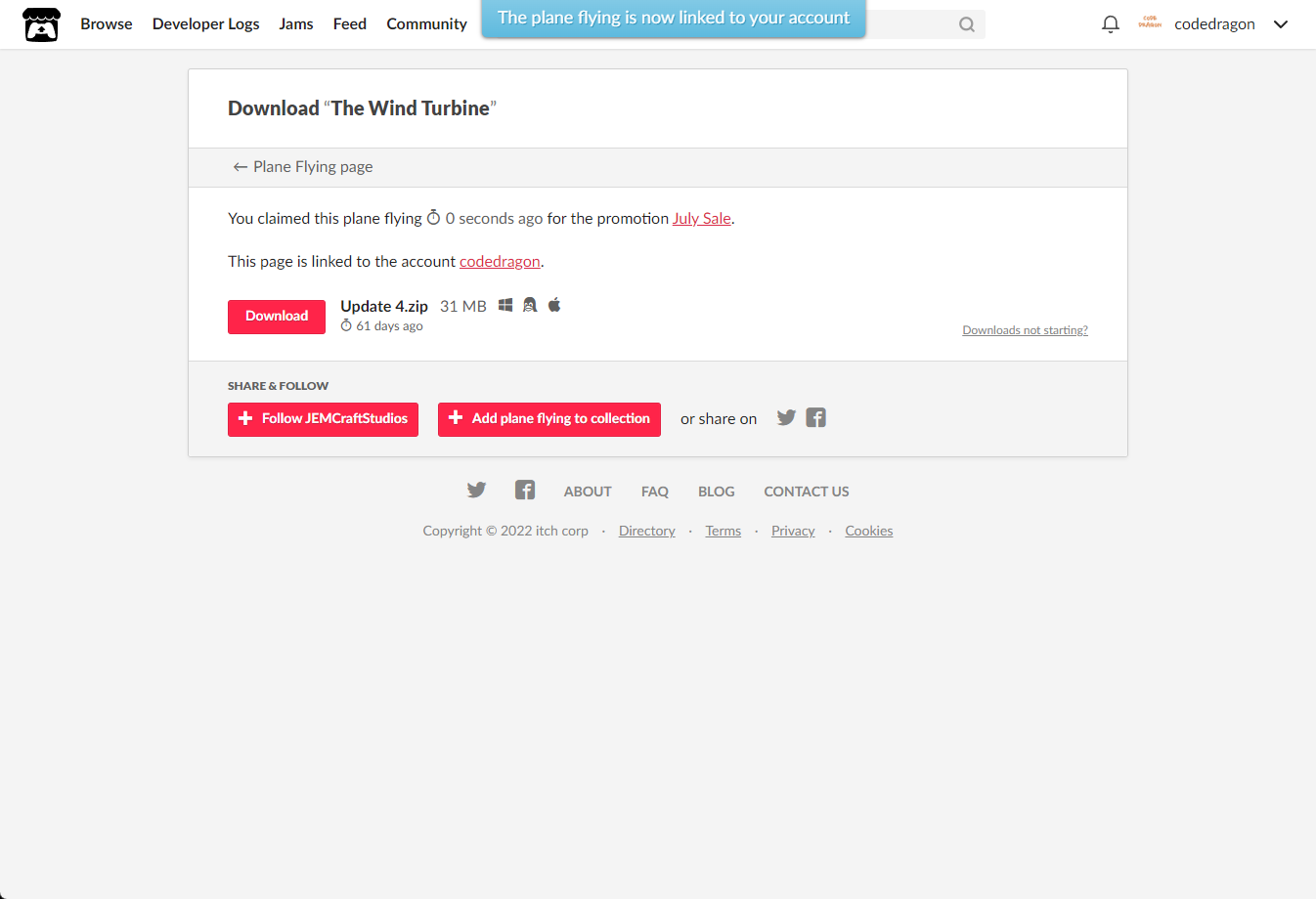
Task: Open the Feed page
Action: tap(350, 24)
